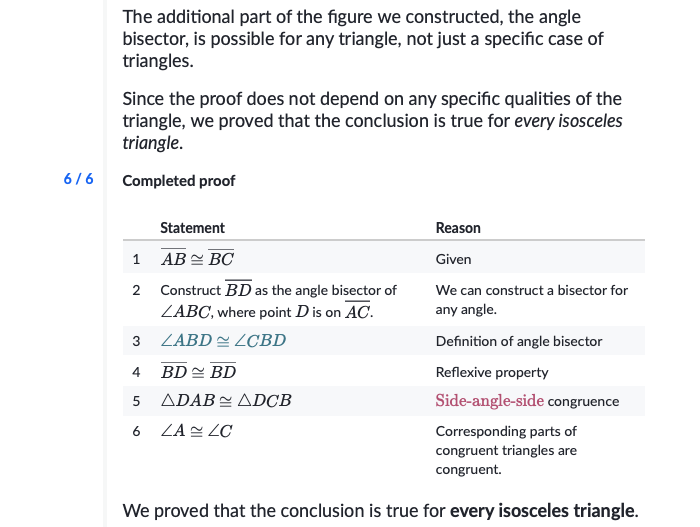Click the Corresponding parts of congruent triangles reason
The width and height of the screenshot is (700, 527).
point(506,450)
